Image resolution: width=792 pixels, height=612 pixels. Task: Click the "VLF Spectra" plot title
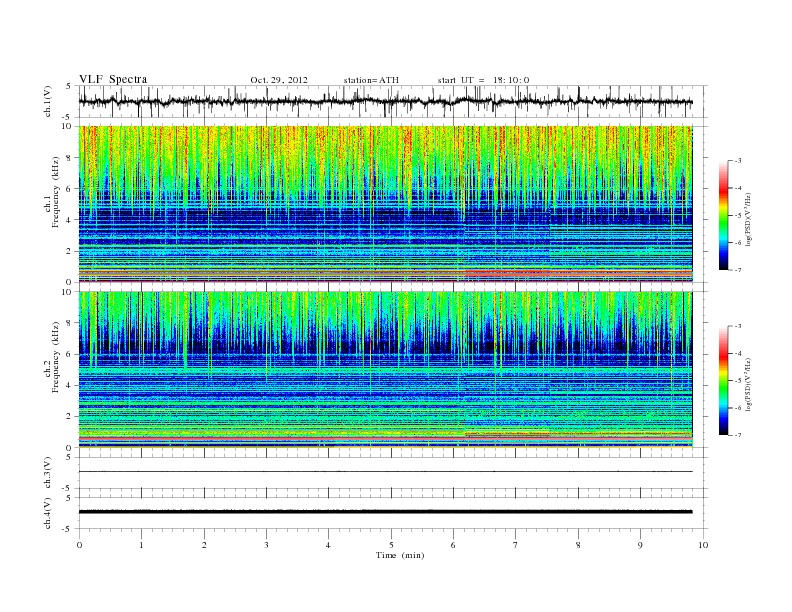(x=113, y=79)
